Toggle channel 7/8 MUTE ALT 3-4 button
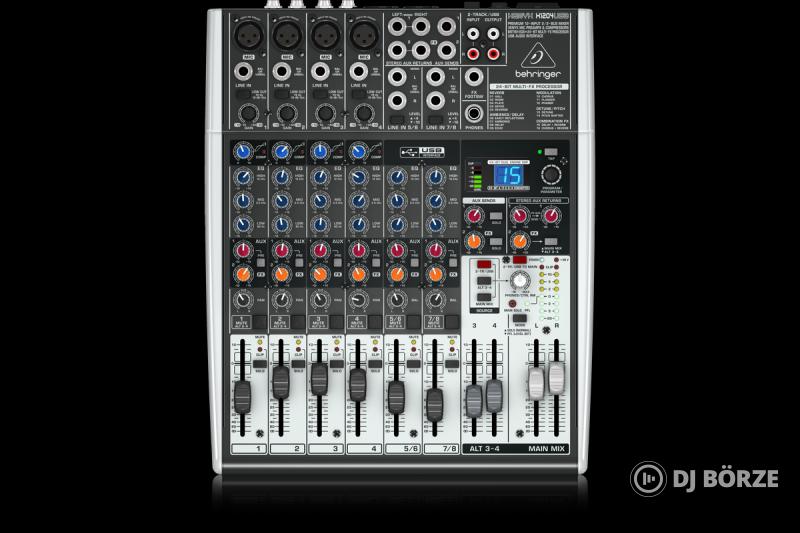This screenshot has width=800, height=533. 452,322
